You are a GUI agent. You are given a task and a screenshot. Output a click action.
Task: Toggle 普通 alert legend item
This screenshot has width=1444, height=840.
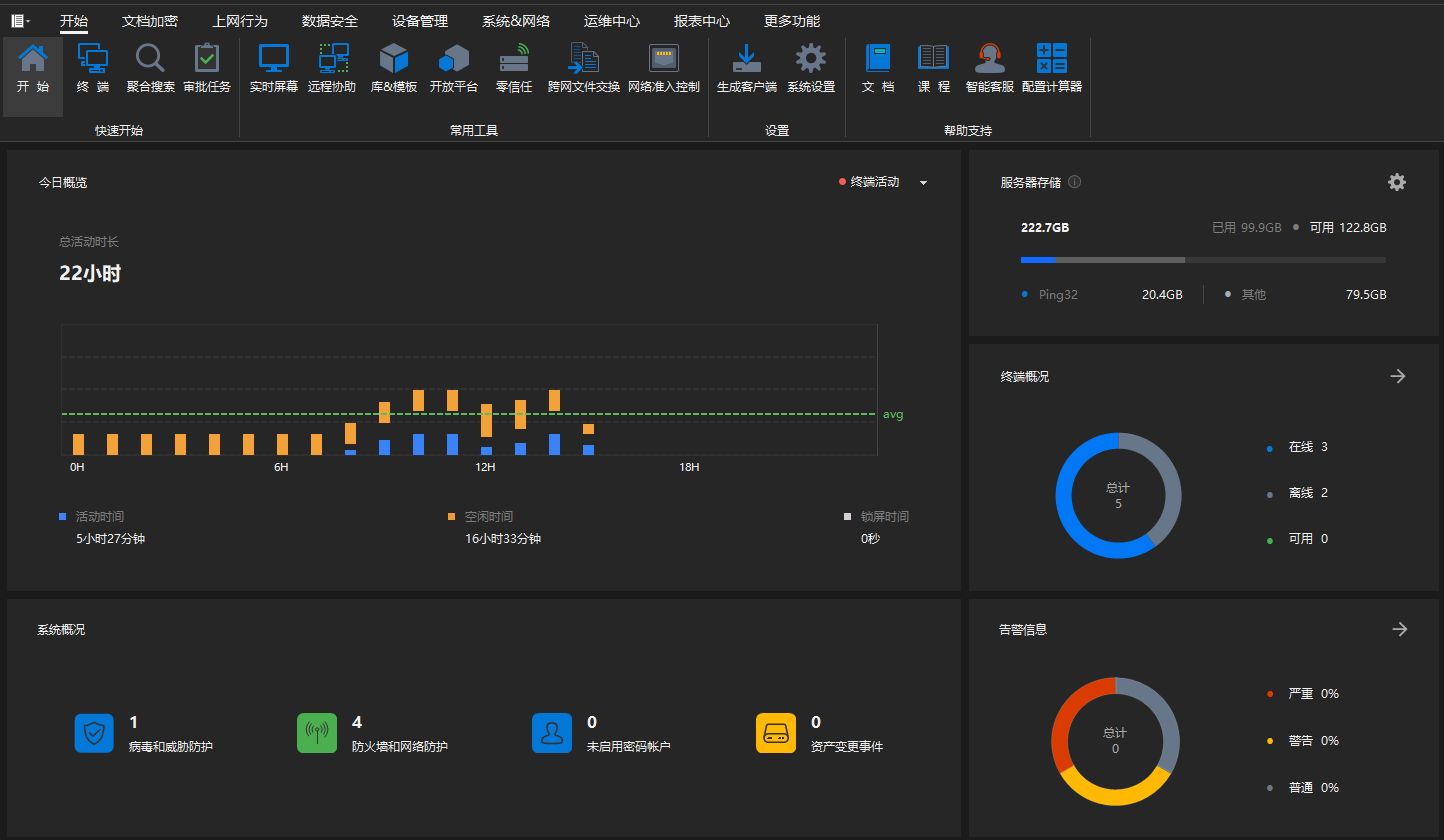[x=1303, y=787]
